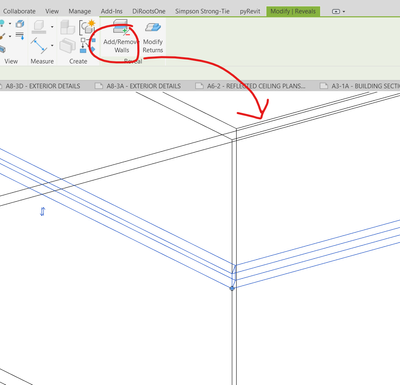Select the Displace Elements box icon

pos(20,24)
